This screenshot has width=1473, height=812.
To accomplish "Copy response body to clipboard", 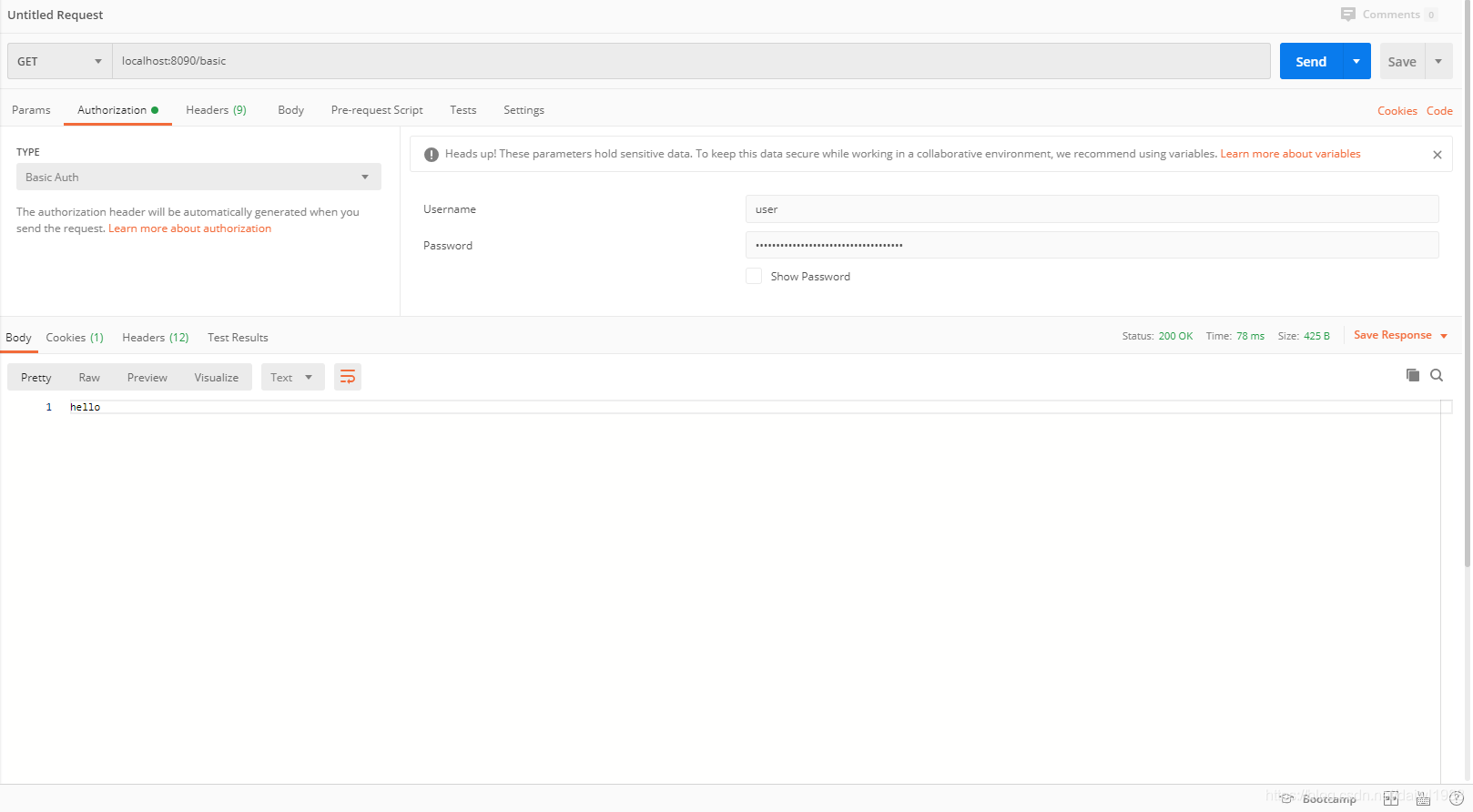I will [x=1413, y=375].
